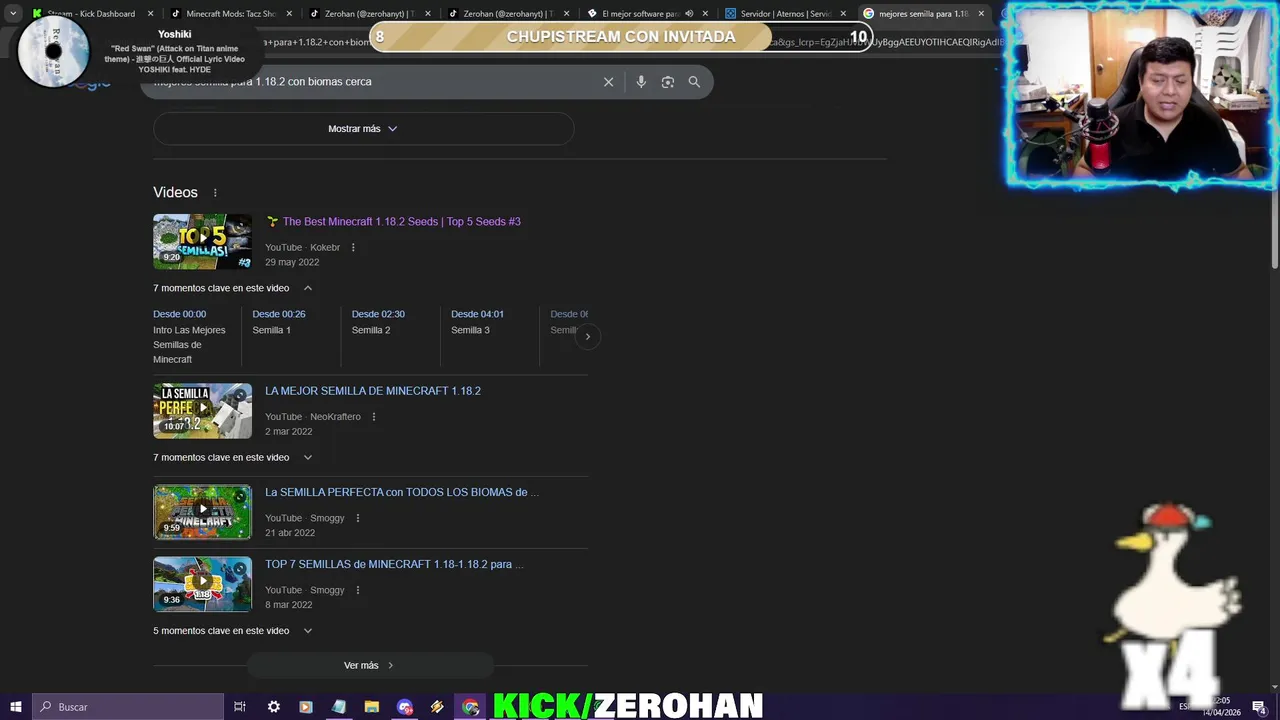Open more options for Smoggy 21 abr result
The width and height of the screenshot is (1280, 720).
[357, 518]
